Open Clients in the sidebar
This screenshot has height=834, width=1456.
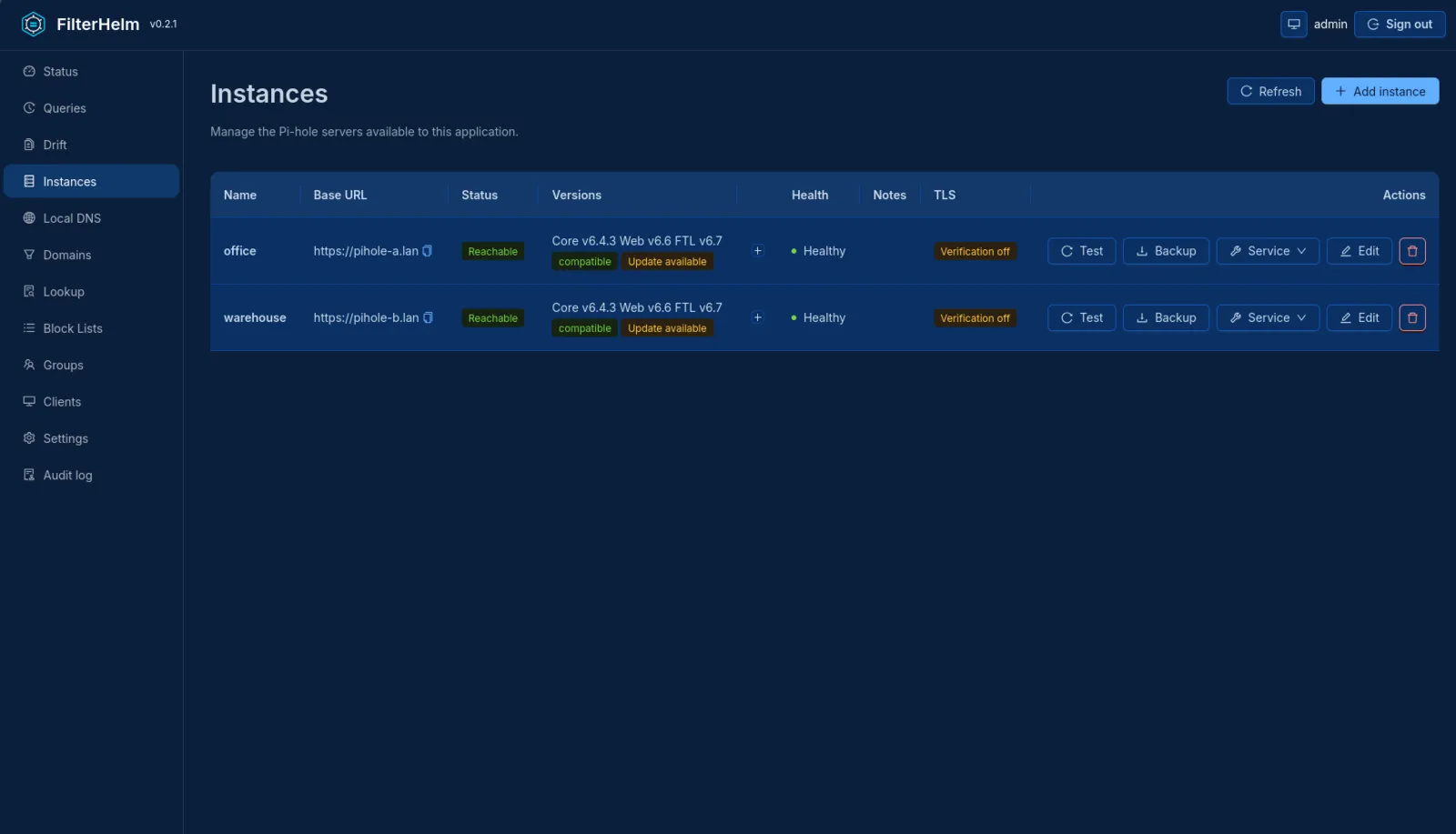click(x=91, y=401)
